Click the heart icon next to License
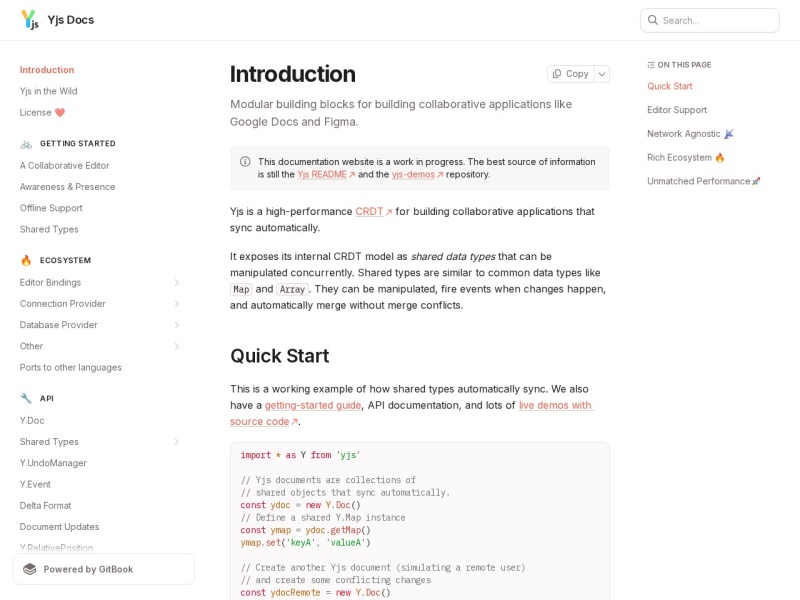Image resolution: width=800 pixels, height=600 pixels. click(60, 112)
